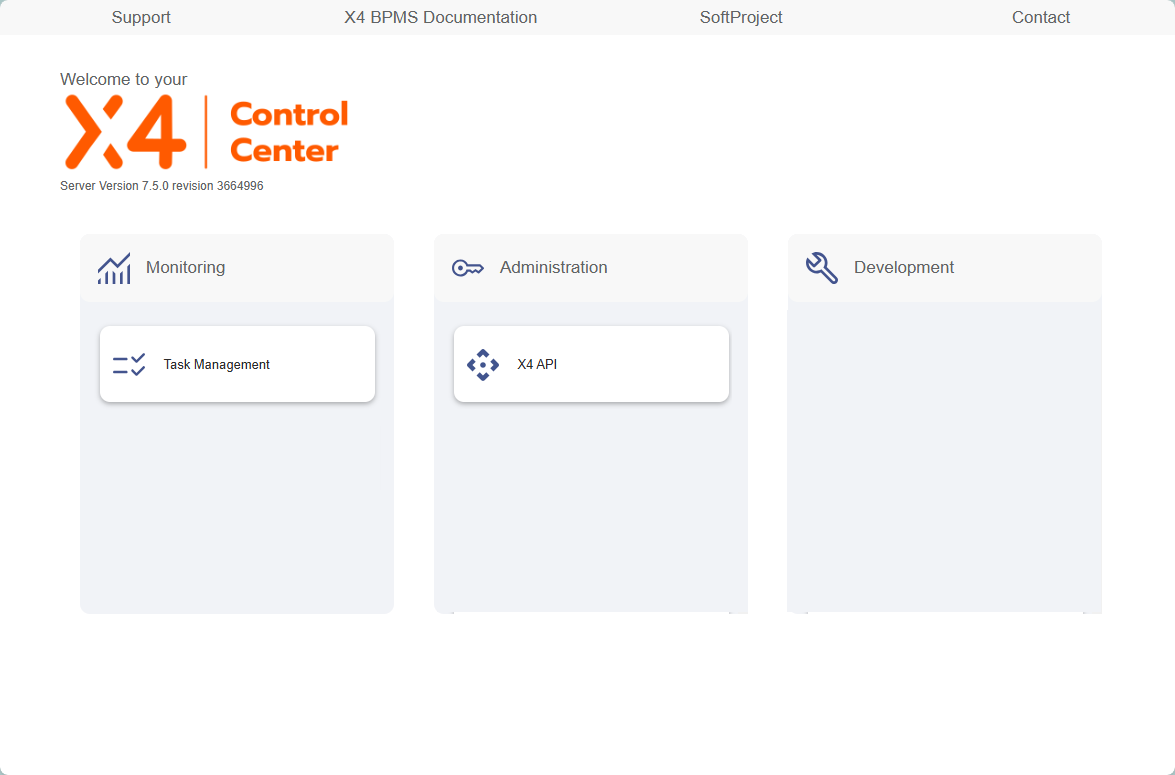Click the Development wrench icon

pos(821,268)
